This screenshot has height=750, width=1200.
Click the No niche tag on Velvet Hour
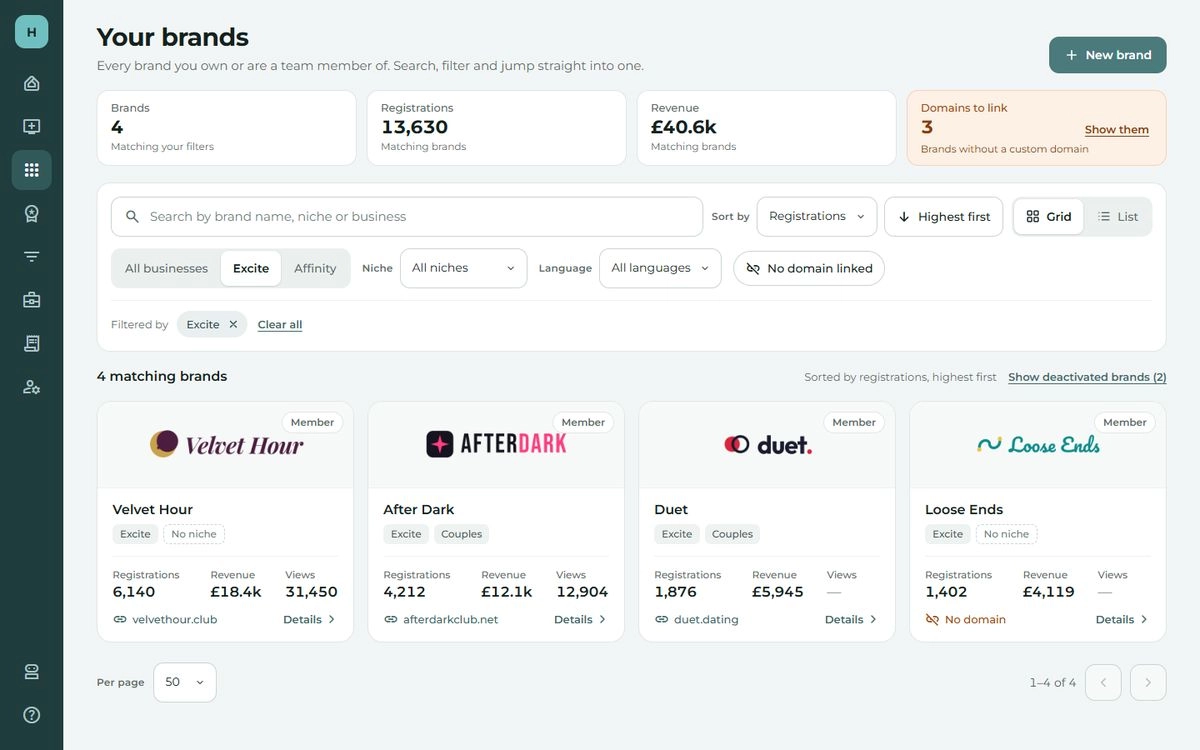coord(194,534)
